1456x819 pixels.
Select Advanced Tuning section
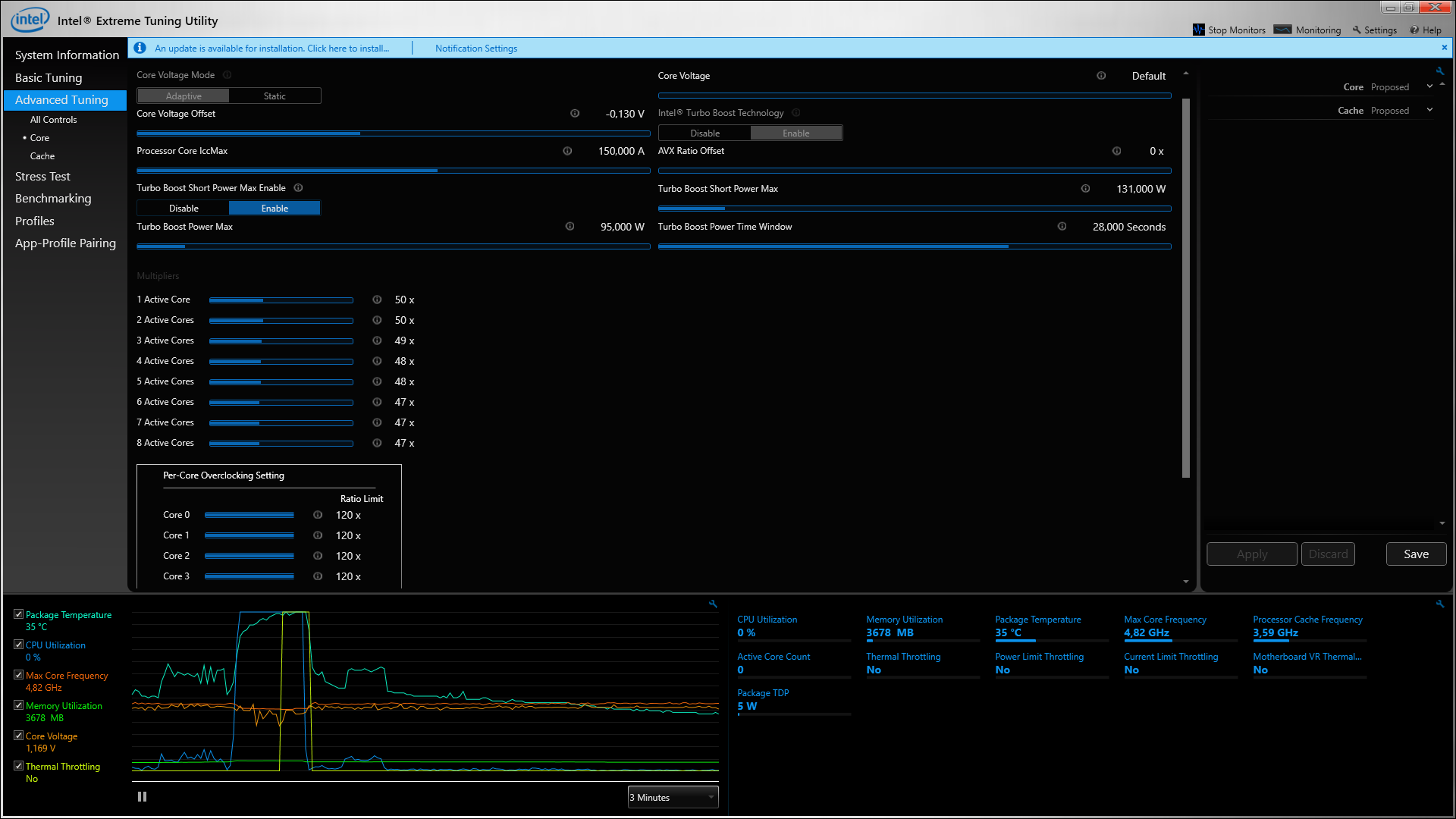(x=65, y=100)
